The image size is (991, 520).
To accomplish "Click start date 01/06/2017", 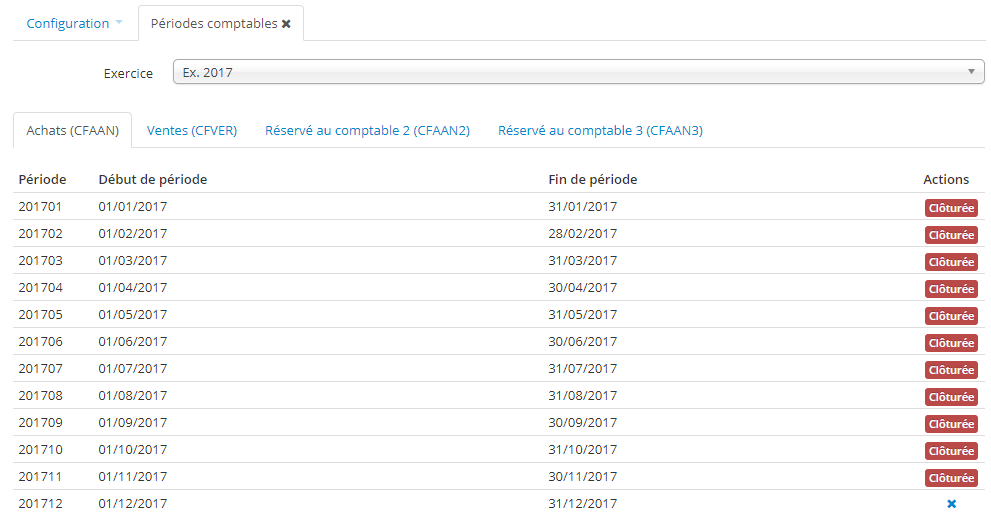I will click(133, 341).
